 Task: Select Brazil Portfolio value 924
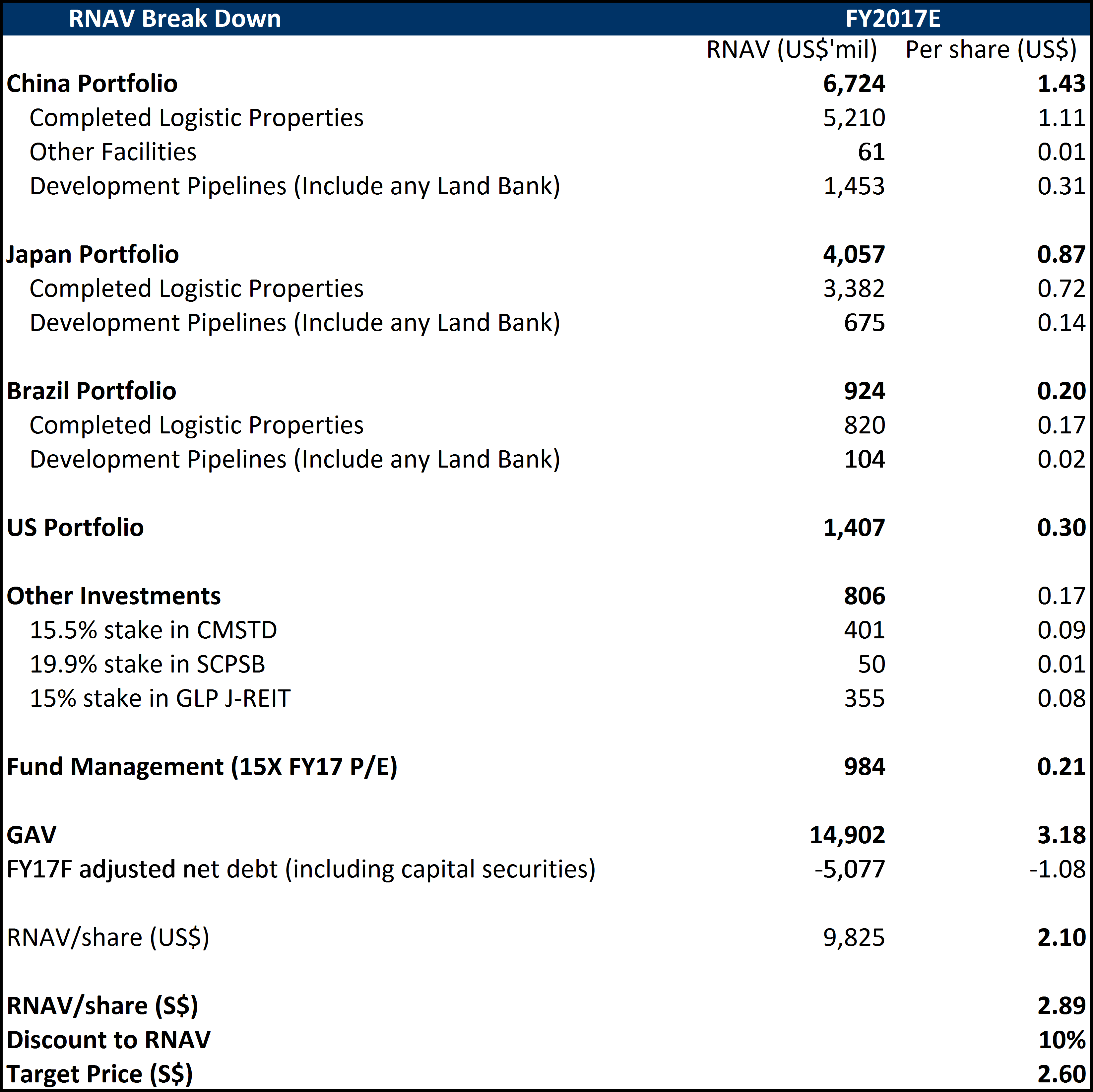(865, 391)
